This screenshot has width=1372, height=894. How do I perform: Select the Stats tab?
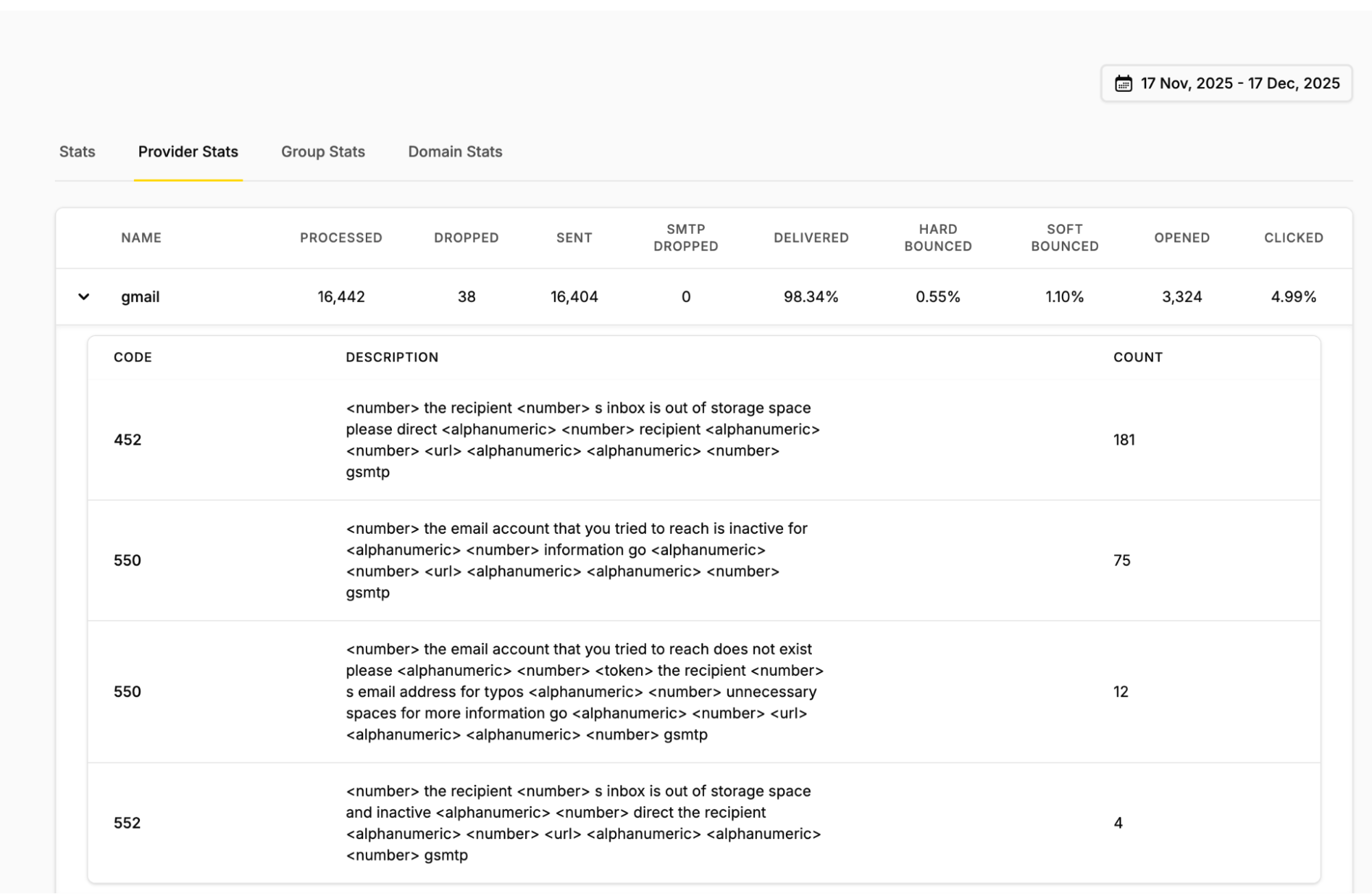click(76, 152)
